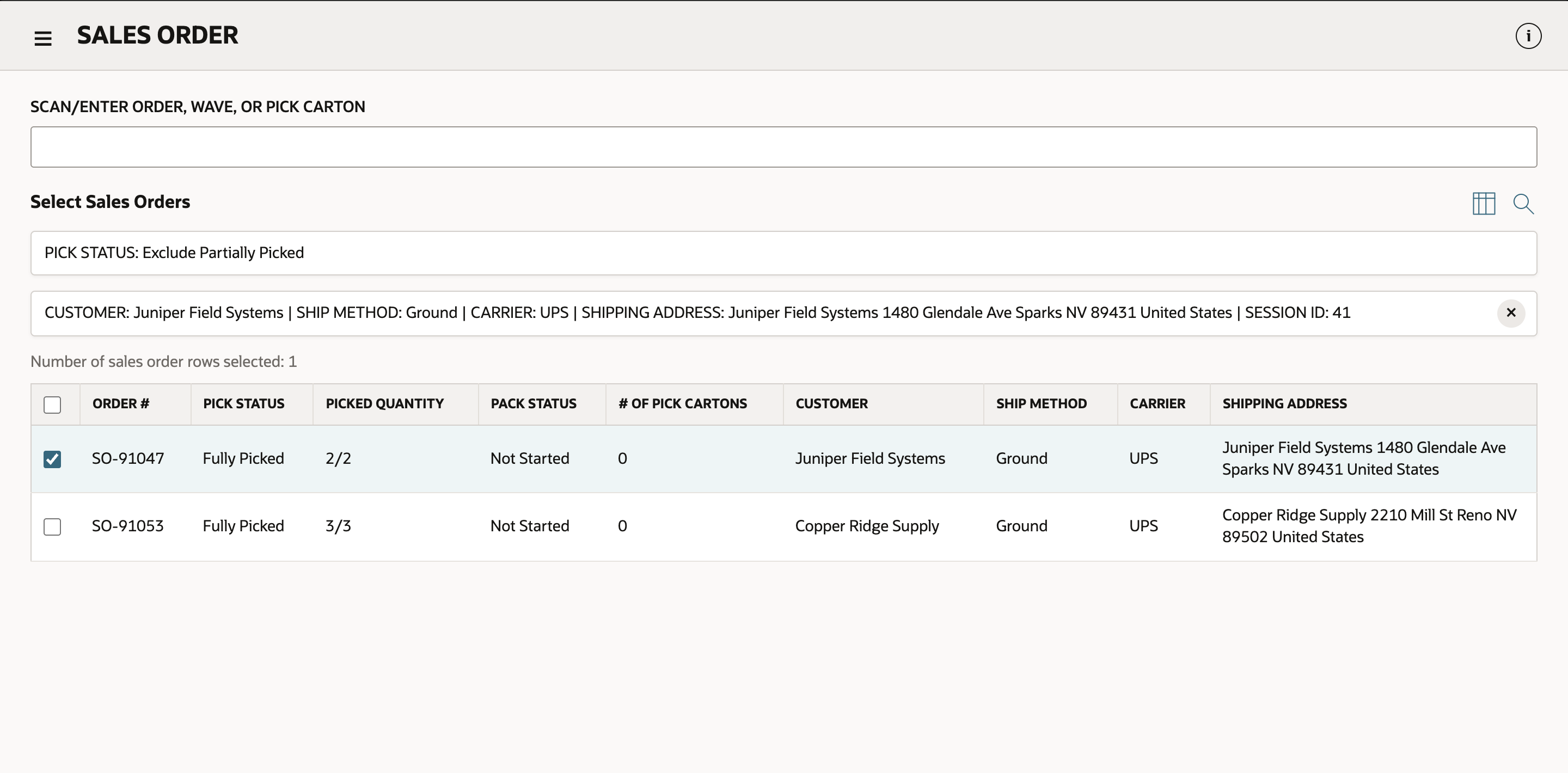Select the customer filter summary field
This screenshot has width=1568, height=773.
pyautogui.click(x=783, y=313)
